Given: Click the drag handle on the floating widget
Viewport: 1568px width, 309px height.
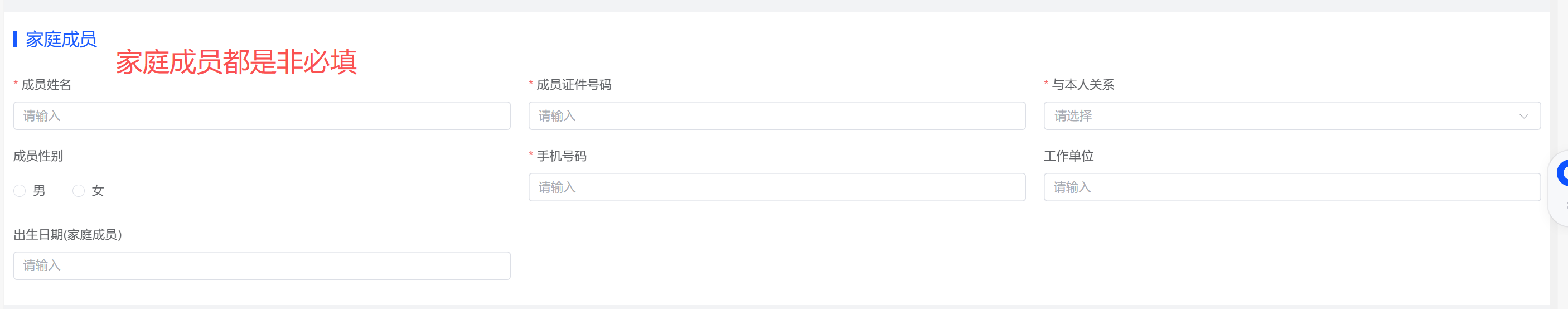Looking at the screenshot, I should [1566, 206].
